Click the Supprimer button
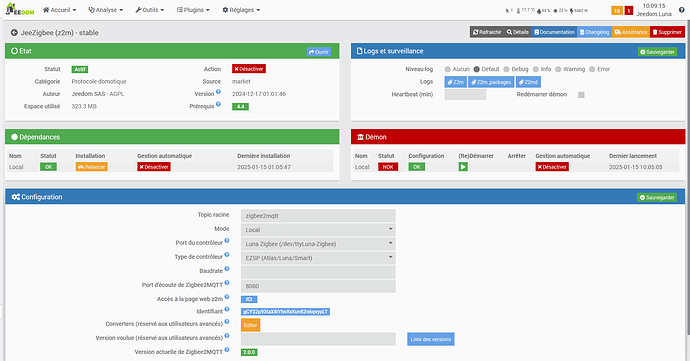Screen dimensions: 690x361 [667, 32]
